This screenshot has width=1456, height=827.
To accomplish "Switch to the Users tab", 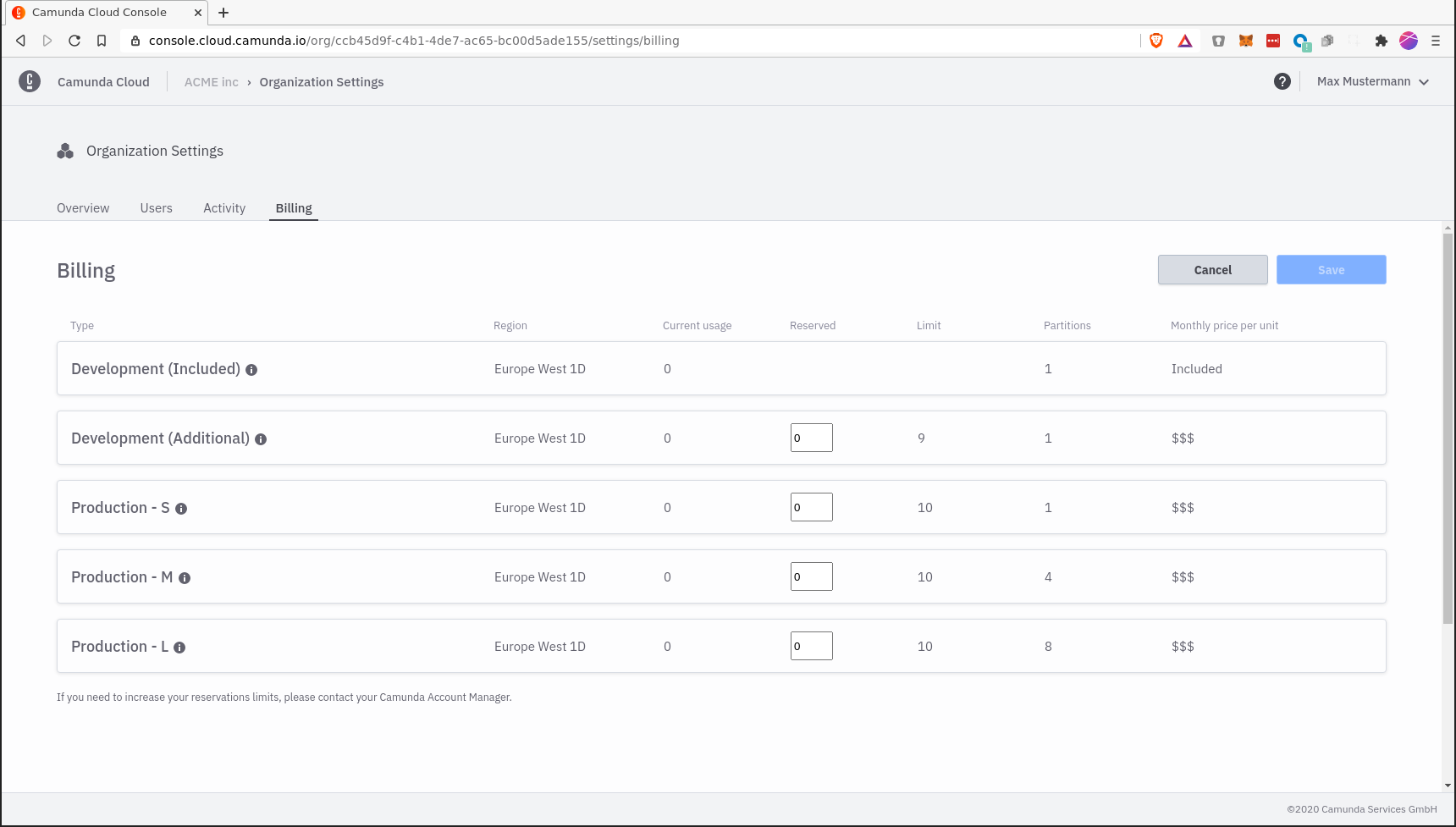I will pos(157,208).
